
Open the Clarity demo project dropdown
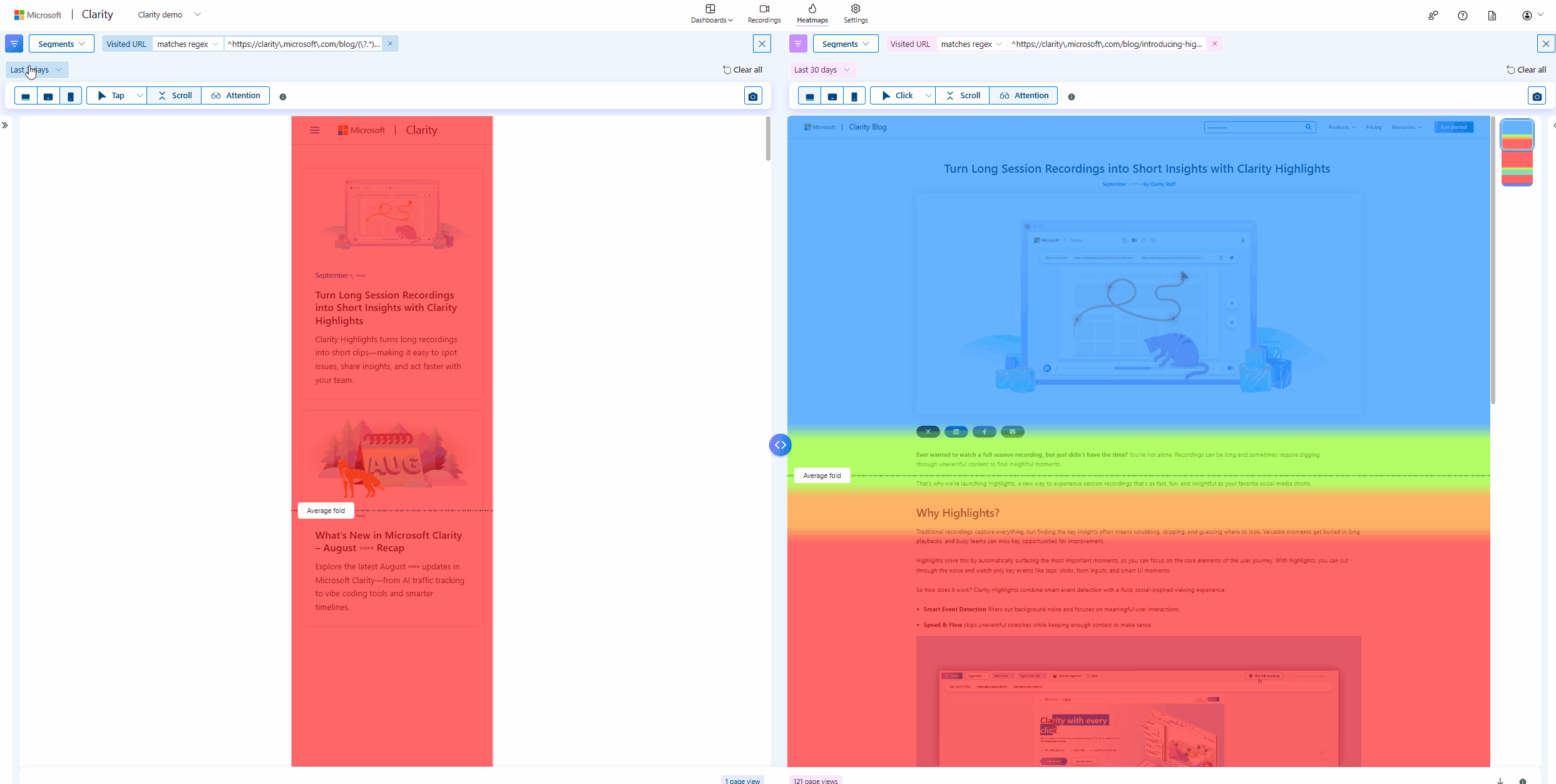[x=170, y=14]
